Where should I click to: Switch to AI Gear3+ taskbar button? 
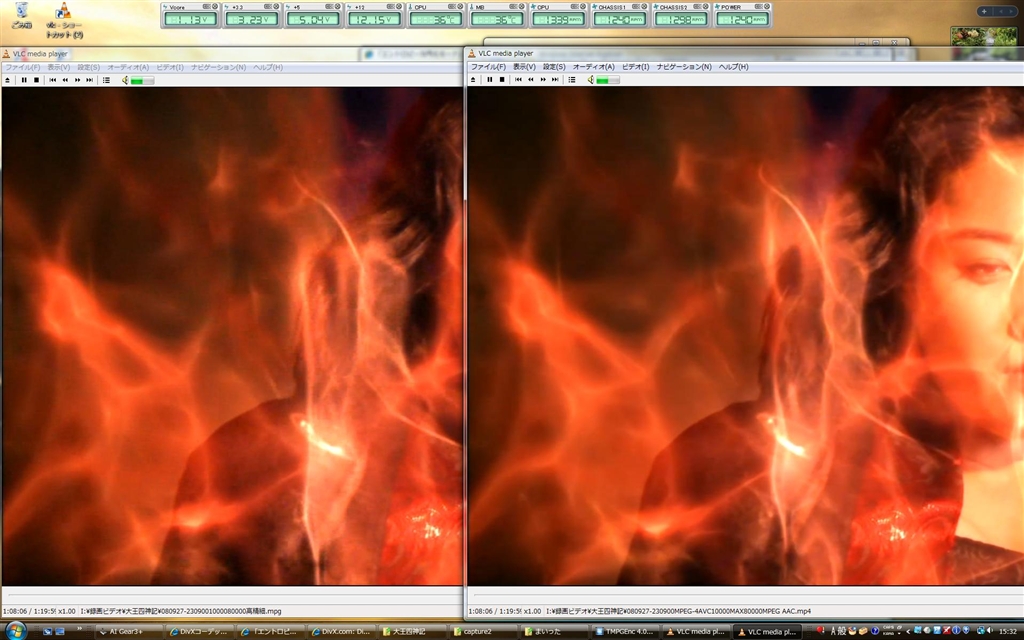(x=129, y=632)
